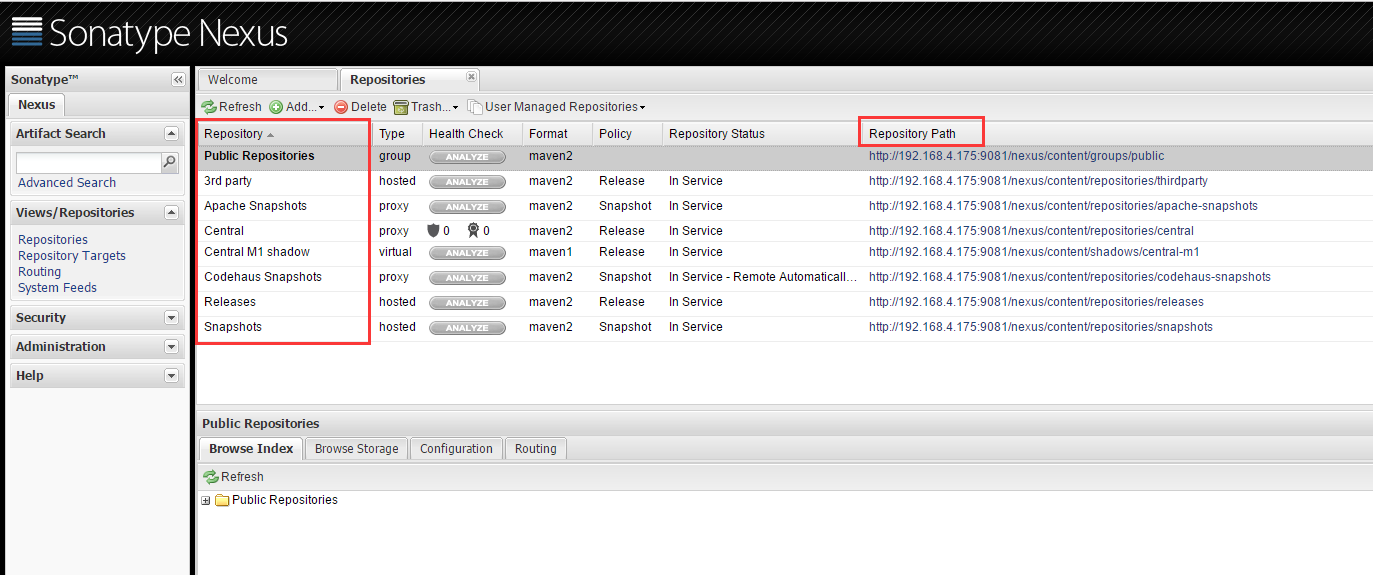Viewport: 1373px width, 575px height.
Task: Expand the Security panel
Action: (x=171, y=318)
